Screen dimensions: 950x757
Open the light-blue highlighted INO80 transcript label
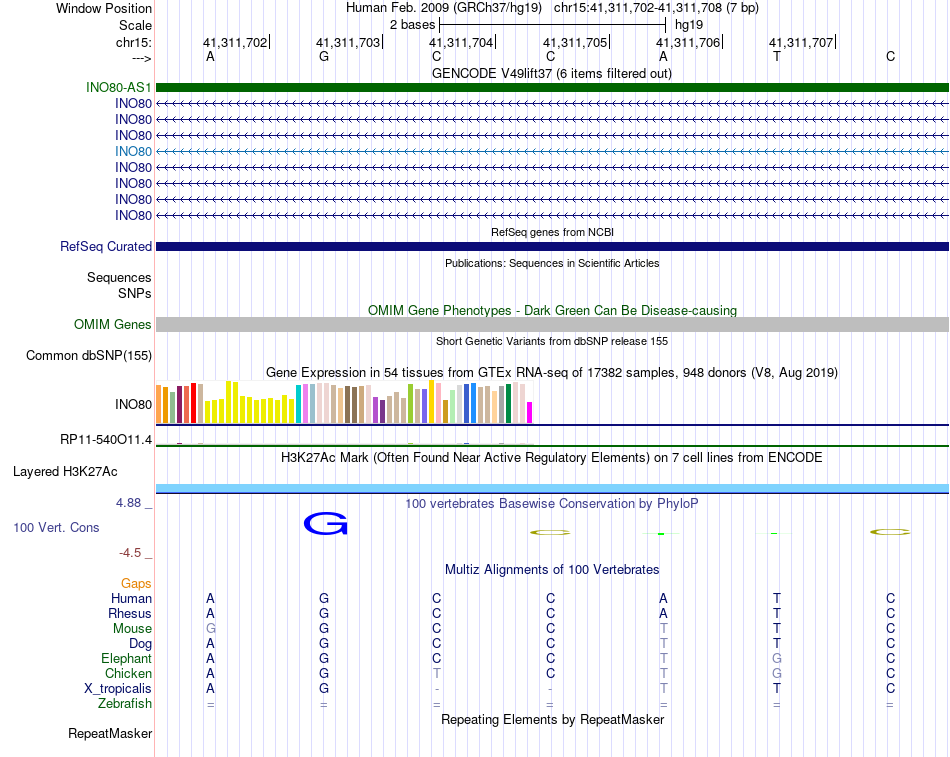click(x=133, y=152)
